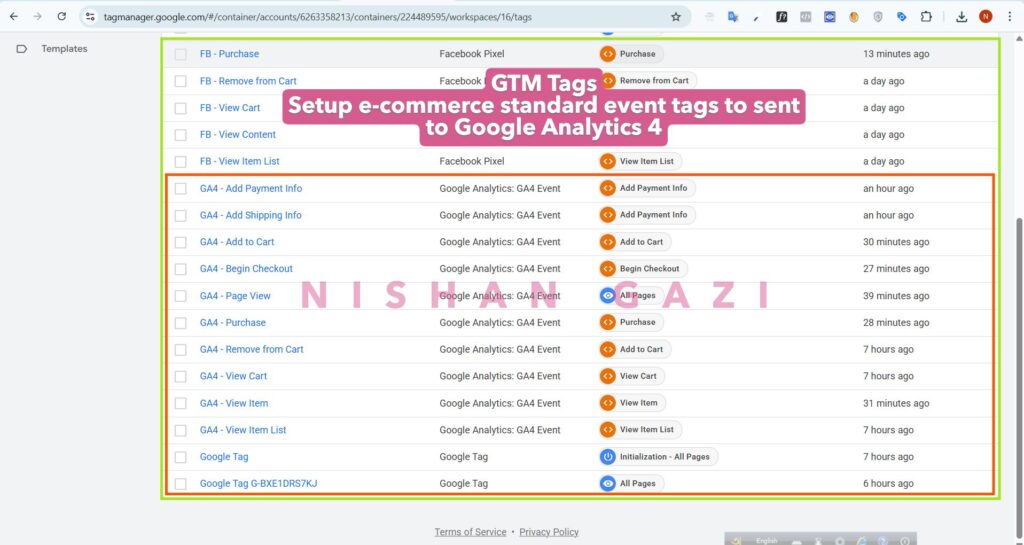Click the browser forward arrow

click(x=37, y=17)
